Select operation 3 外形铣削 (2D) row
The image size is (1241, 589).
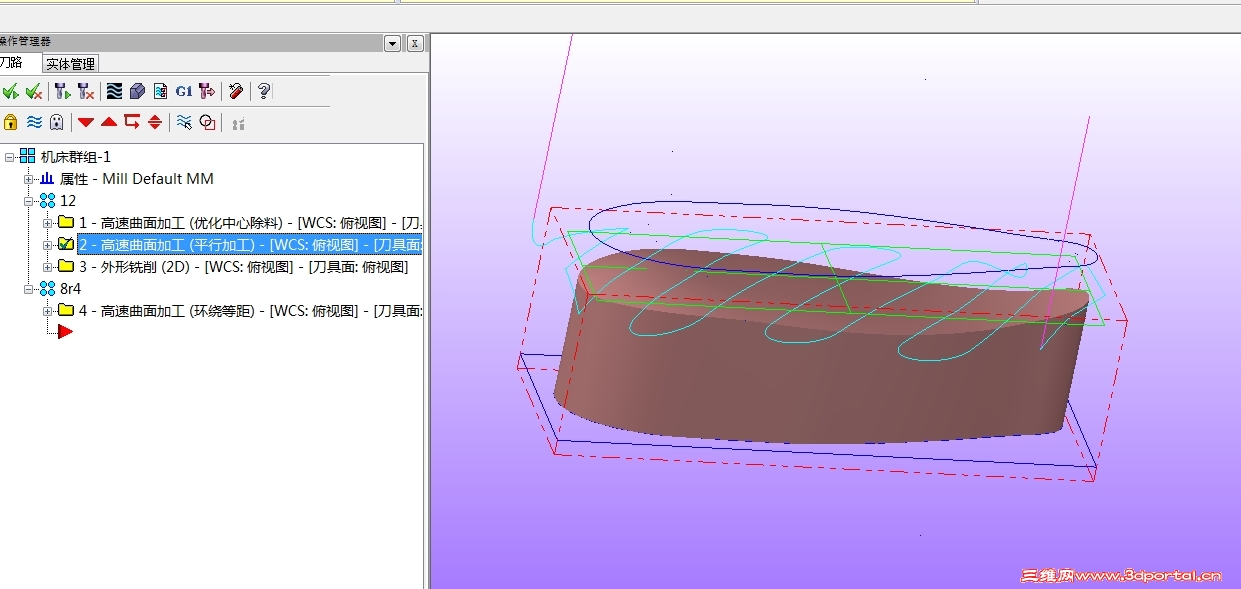point(243,267)
